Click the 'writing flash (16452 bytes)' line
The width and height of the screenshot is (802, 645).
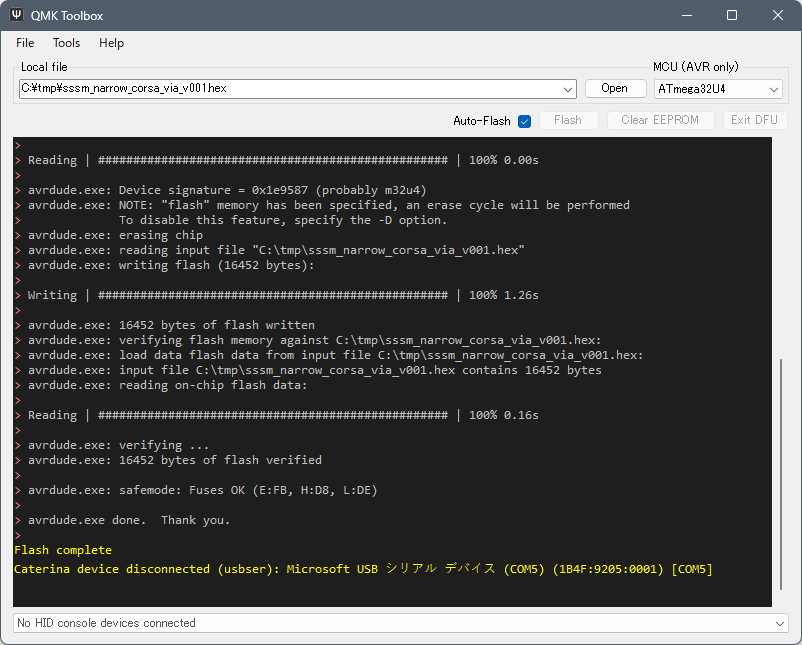click(171, 265)
